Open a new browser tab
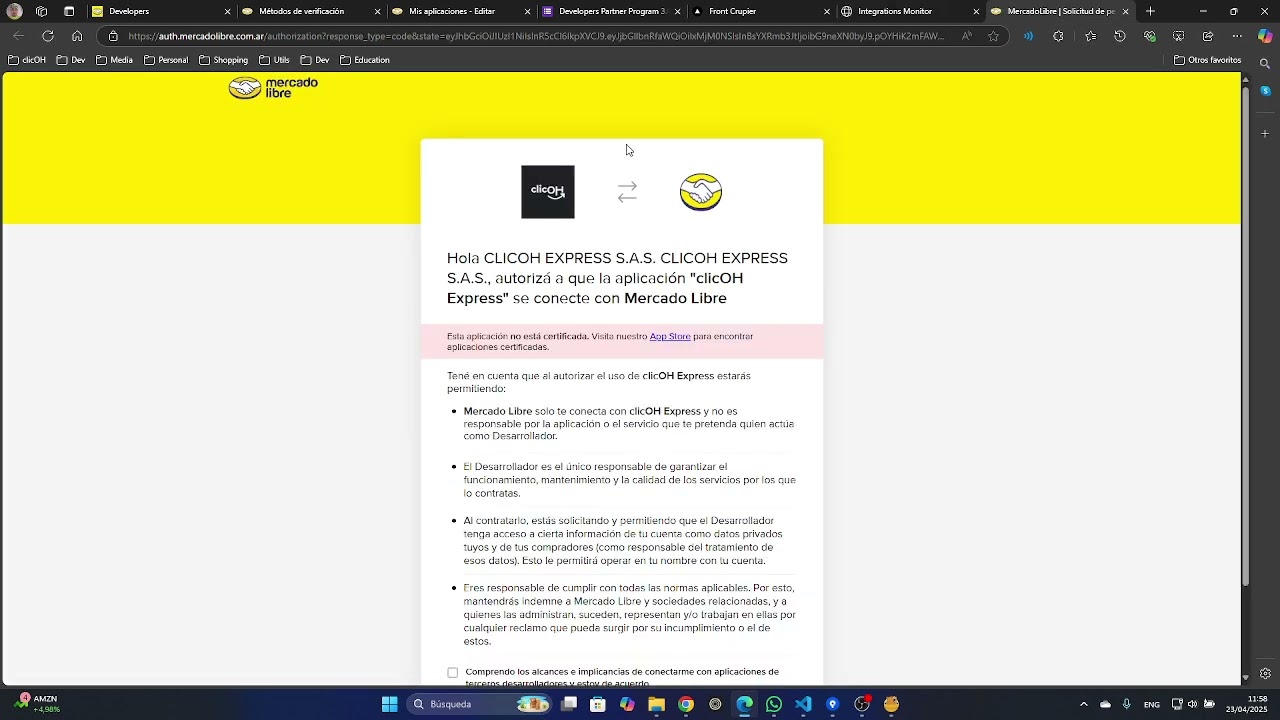This screenshot has height=720, width=1280. tap(1150, 12)
